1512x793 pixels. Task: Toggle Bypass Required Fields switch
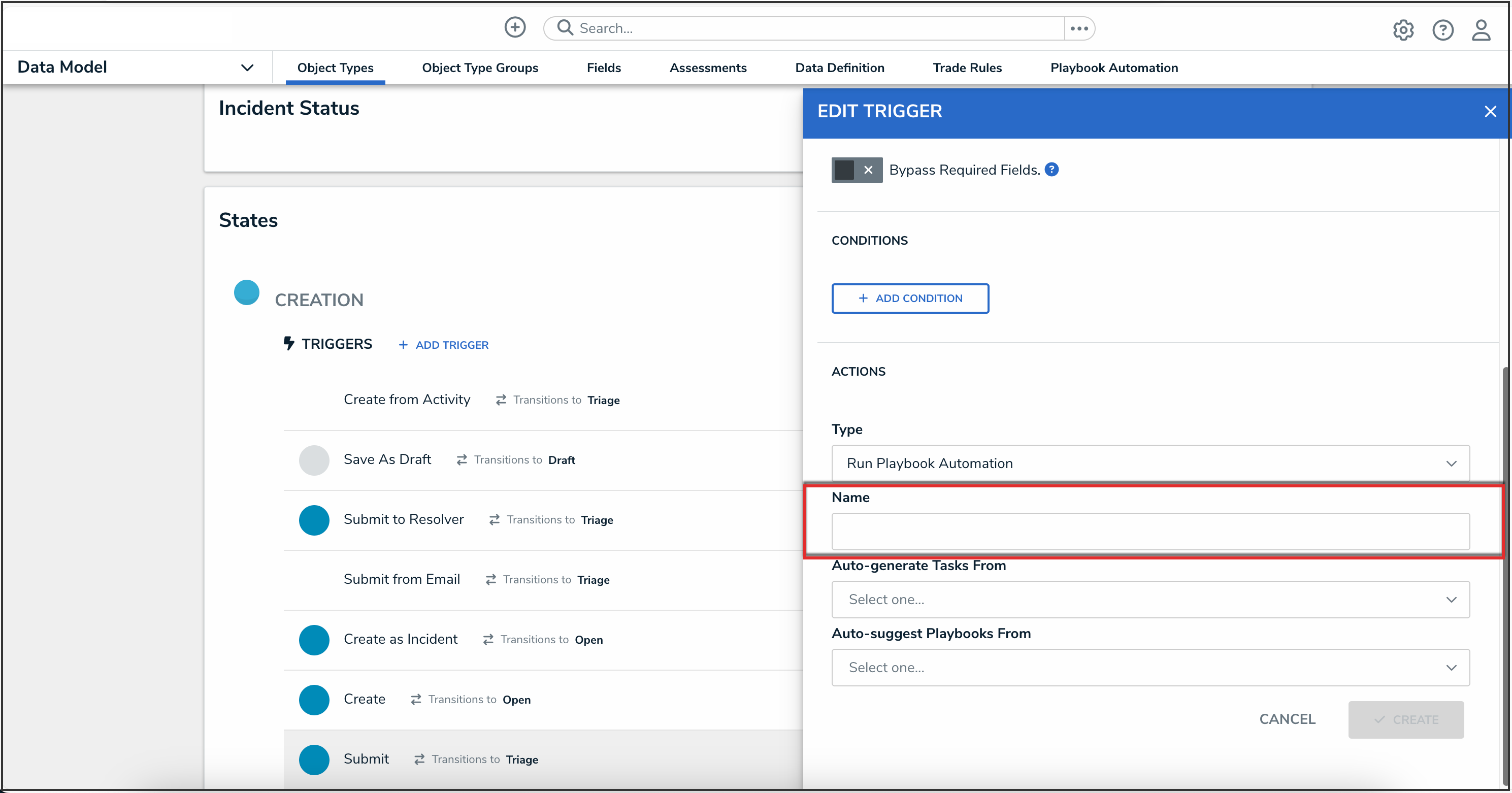pos(857,170)
